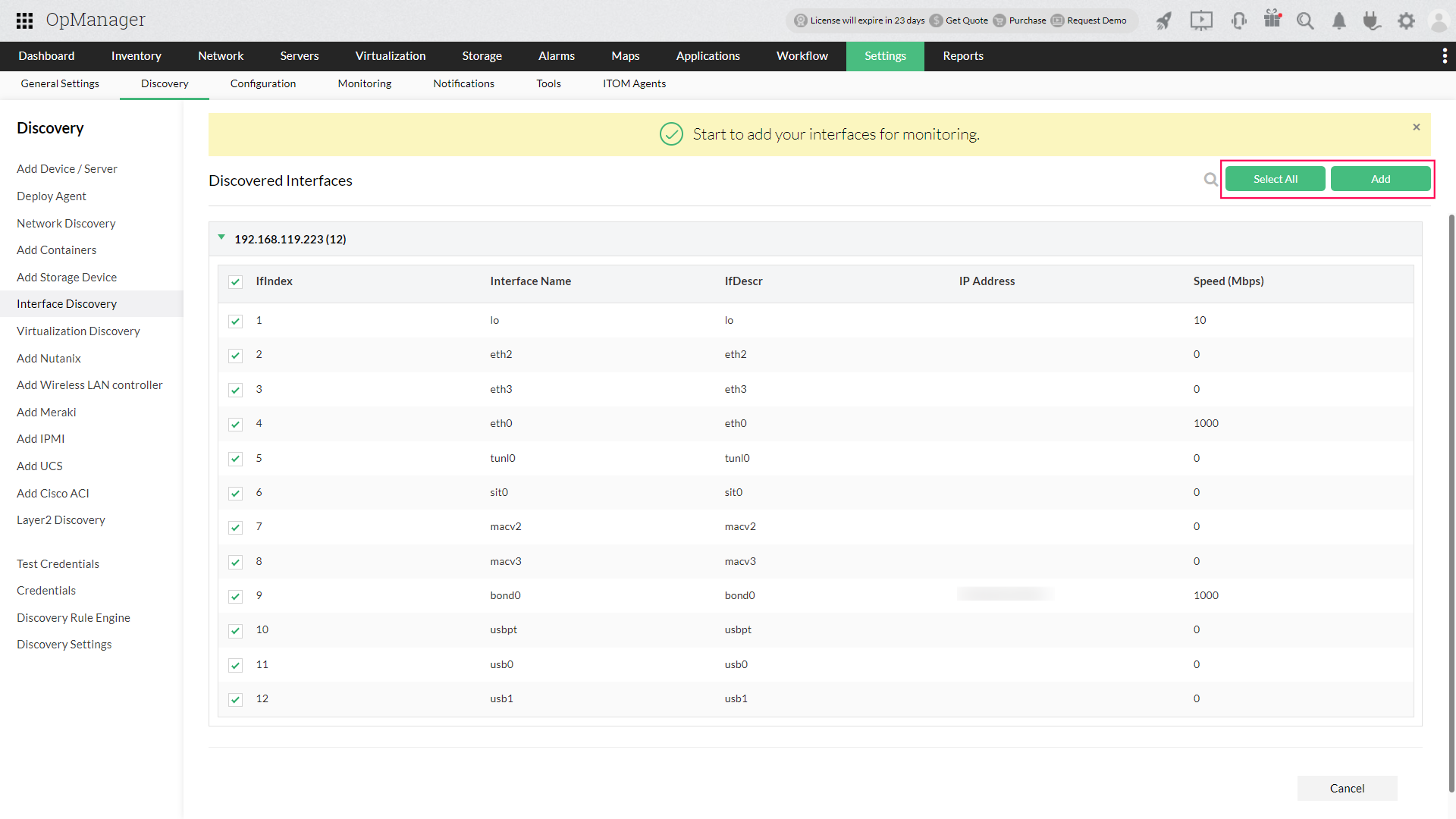Open the Inventory menu tab
The height and width of the screenshot is (819, 1456).
tap(136, 56)
